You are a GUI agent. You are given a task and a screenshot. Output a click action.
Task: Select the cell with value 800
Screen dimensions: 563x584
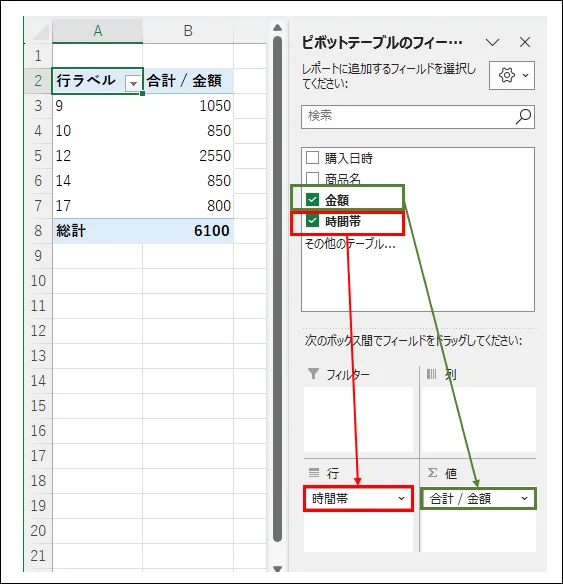[x=188, y=206]
